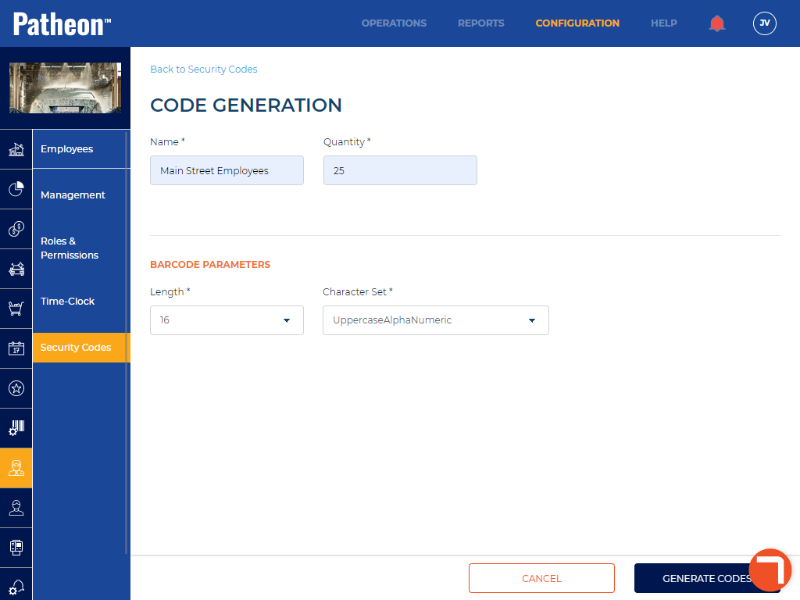This screenshot has width=800, height=600.
Task: Open the coins pricing icon
Action: [x=16, y=229]
